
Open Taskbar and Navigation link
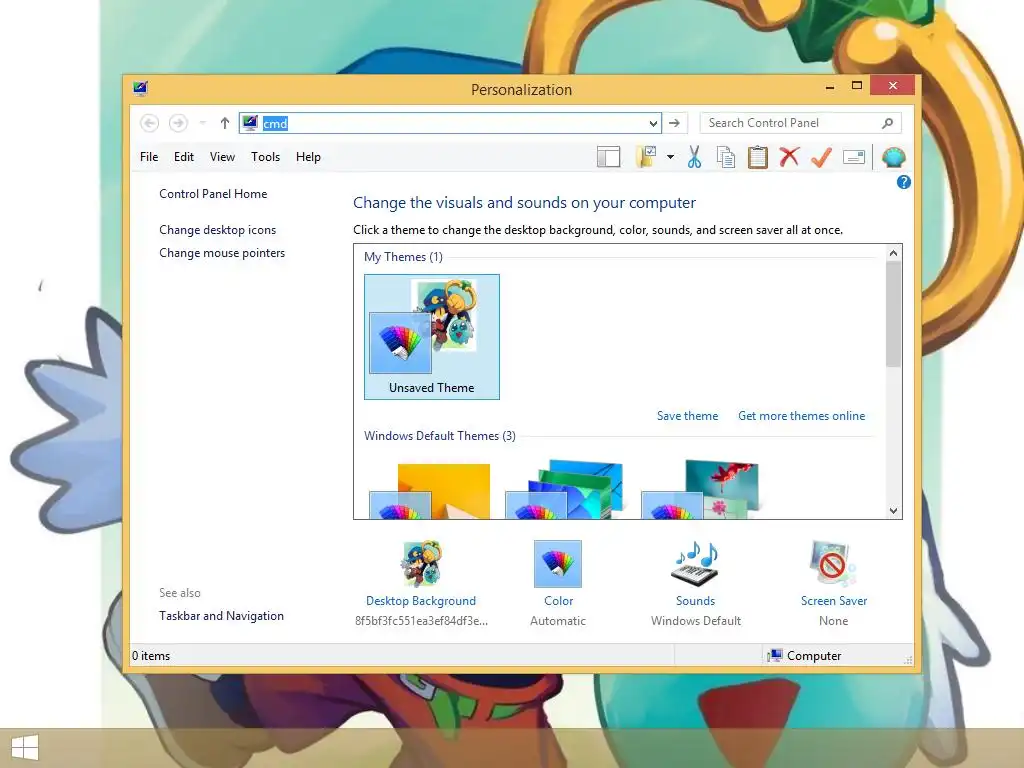click(x=221, y=616)
